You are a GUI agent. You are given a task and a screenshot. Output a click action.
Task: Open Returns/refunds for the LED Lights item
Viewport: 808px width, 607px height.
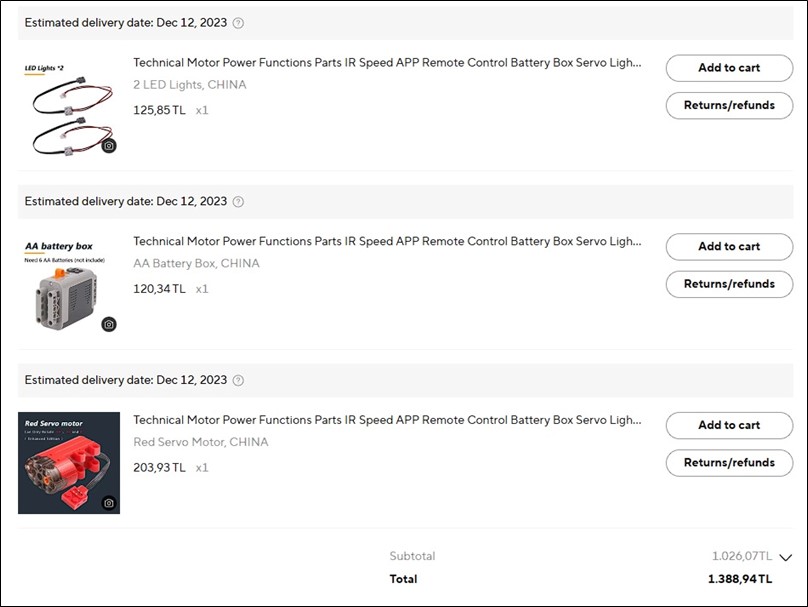pos(729,105)
